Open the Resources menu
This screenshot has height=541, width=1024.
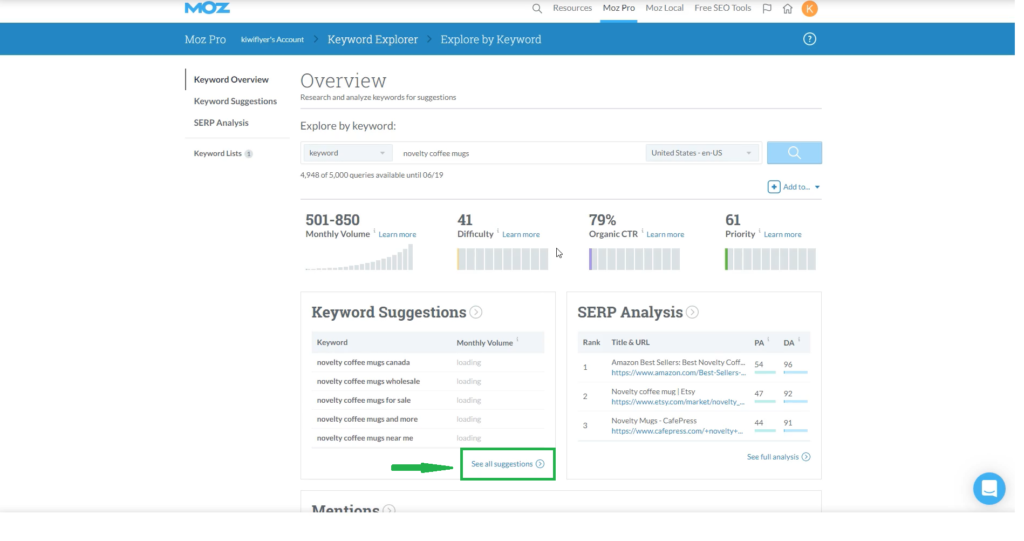[572, 8]
